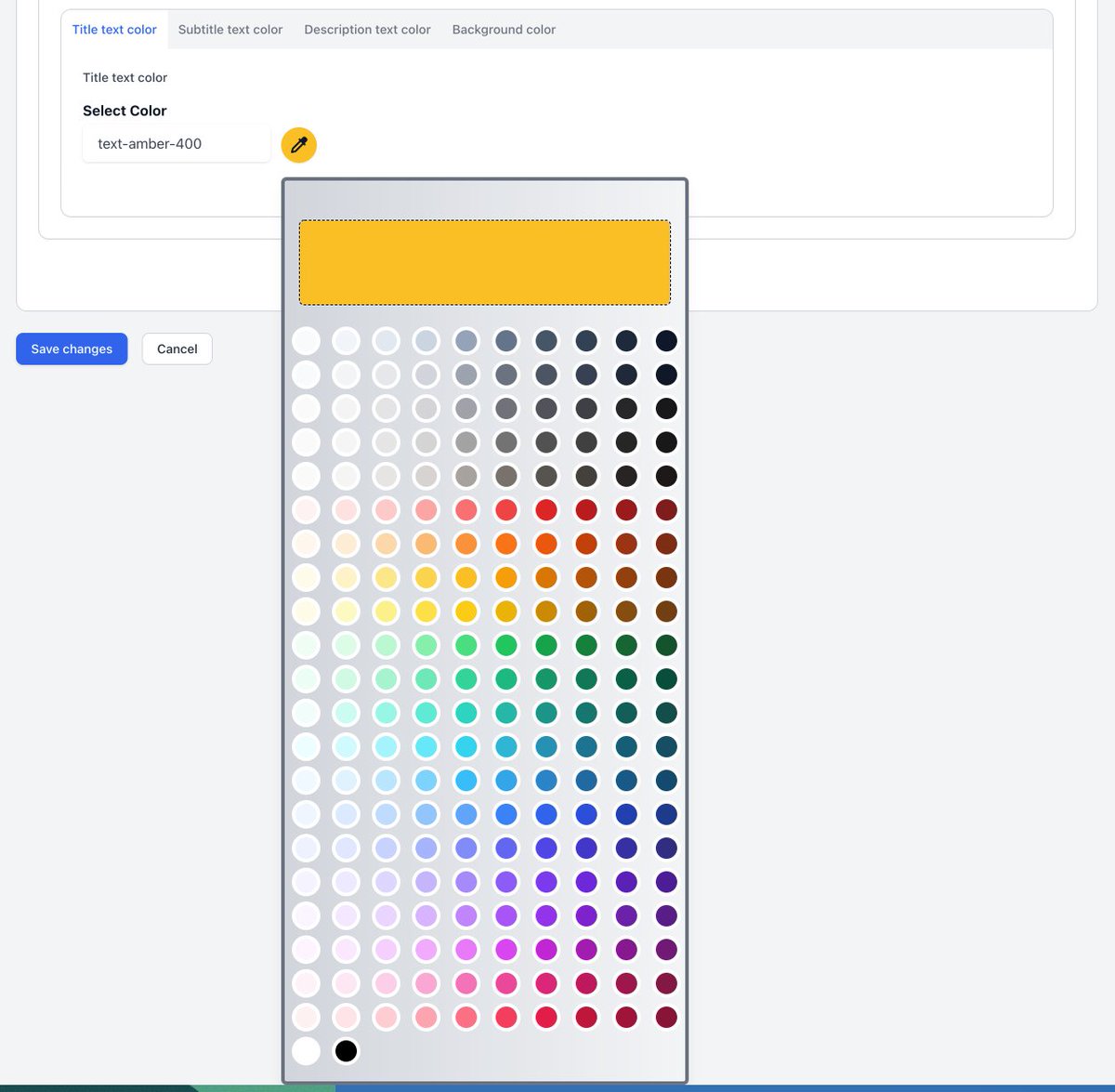Click the eyedropper color picker icon
Viewport: 1115px width, 1092px height.
click(x=299, y=145)
